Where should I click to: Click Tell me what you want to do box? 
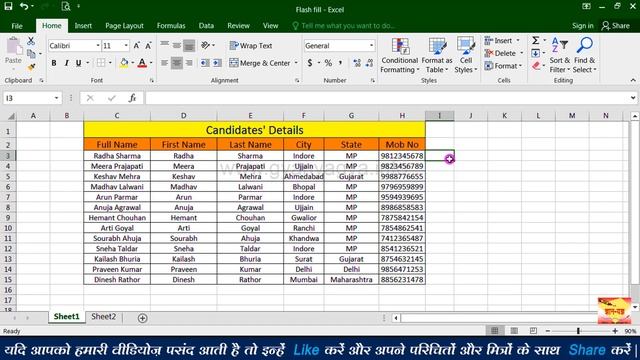click(343, 26)
